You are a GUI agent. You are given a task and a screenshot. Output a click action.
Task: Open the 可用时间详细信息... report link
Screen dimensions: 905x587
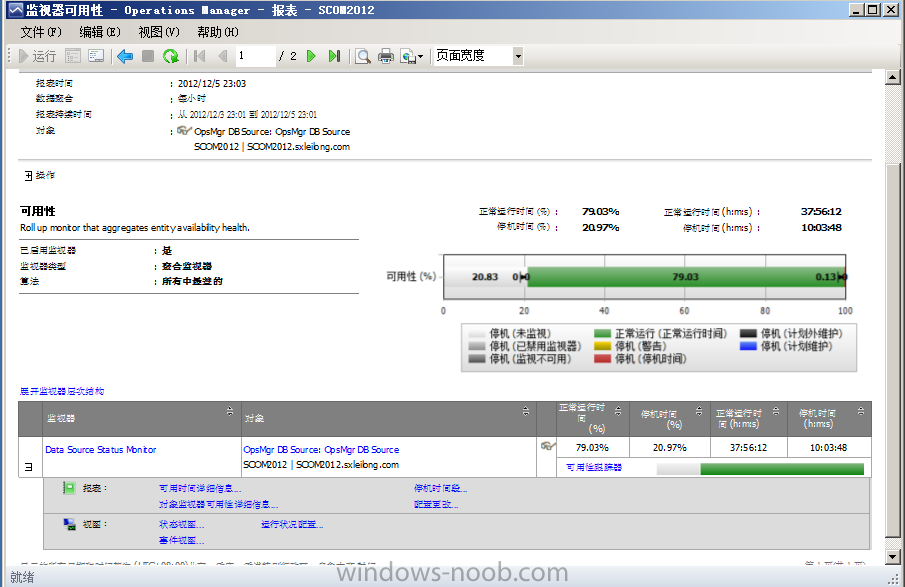(200, 488)
